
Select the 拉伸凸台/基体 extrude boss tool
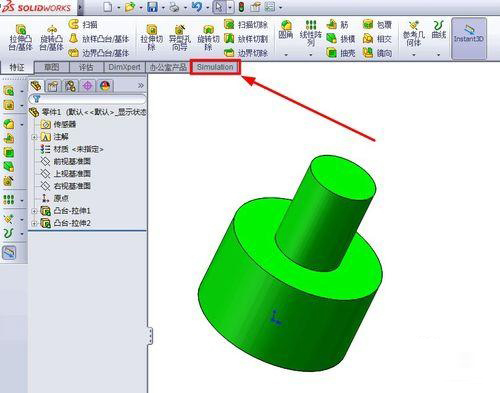tap(20, 37)
